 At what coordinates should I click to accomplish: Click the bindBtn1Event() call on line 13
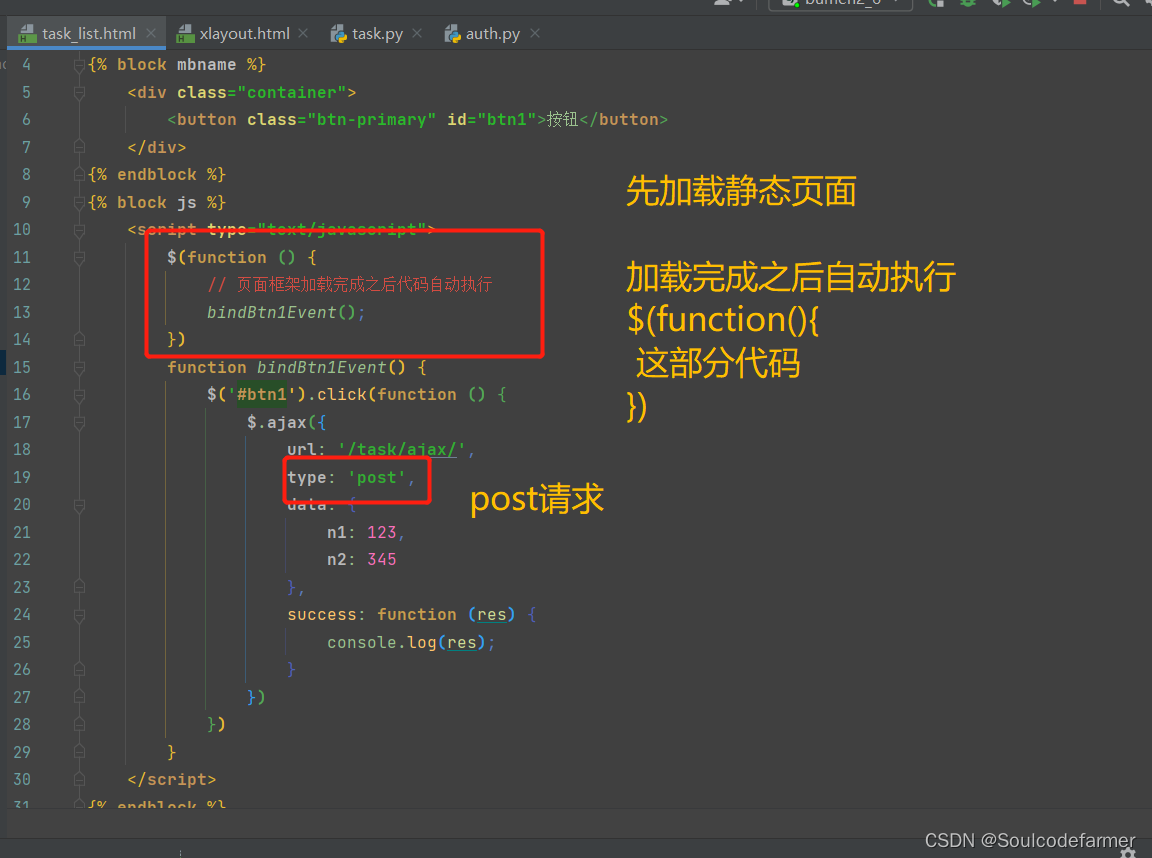(281, 313)
